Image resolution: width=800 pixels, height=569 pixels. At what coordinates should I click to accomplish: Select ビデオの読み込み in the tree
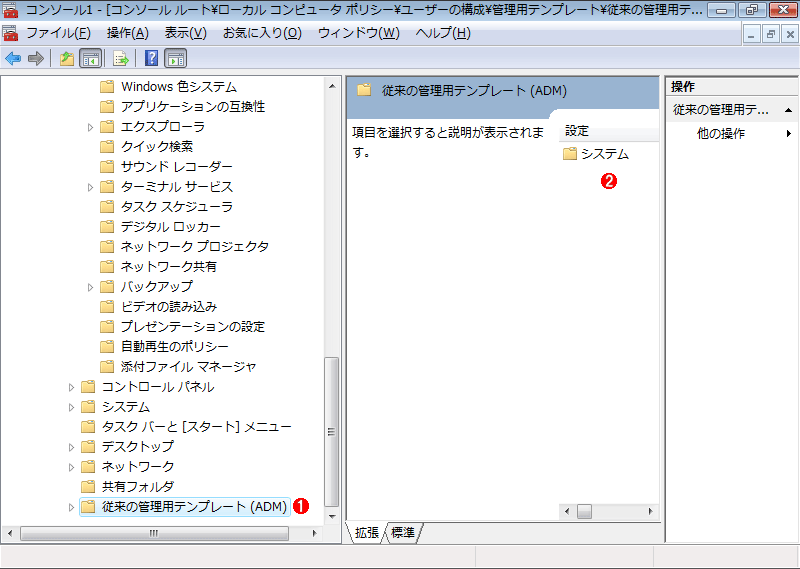coord(169,307)
